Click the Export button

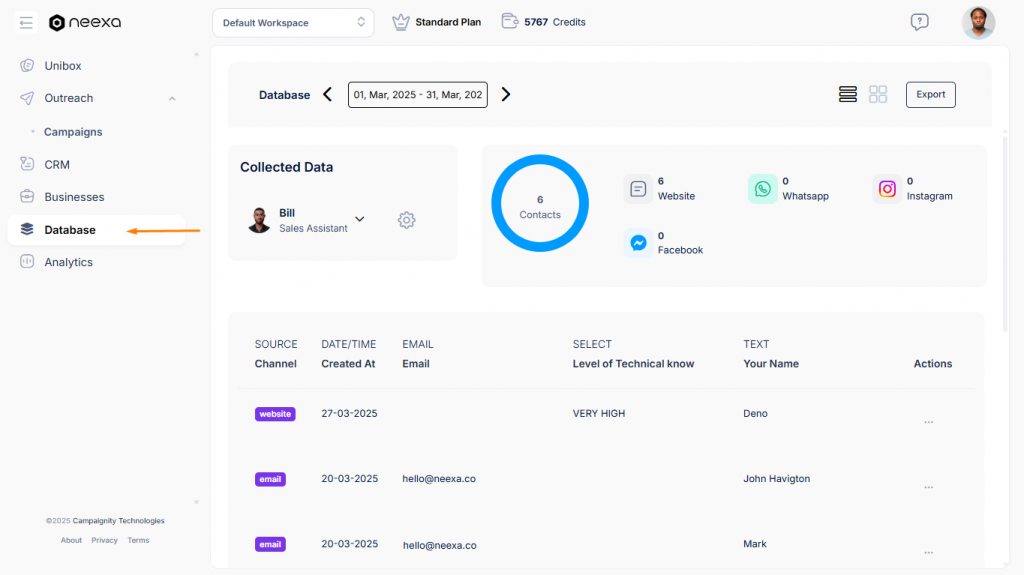point(930,94)
